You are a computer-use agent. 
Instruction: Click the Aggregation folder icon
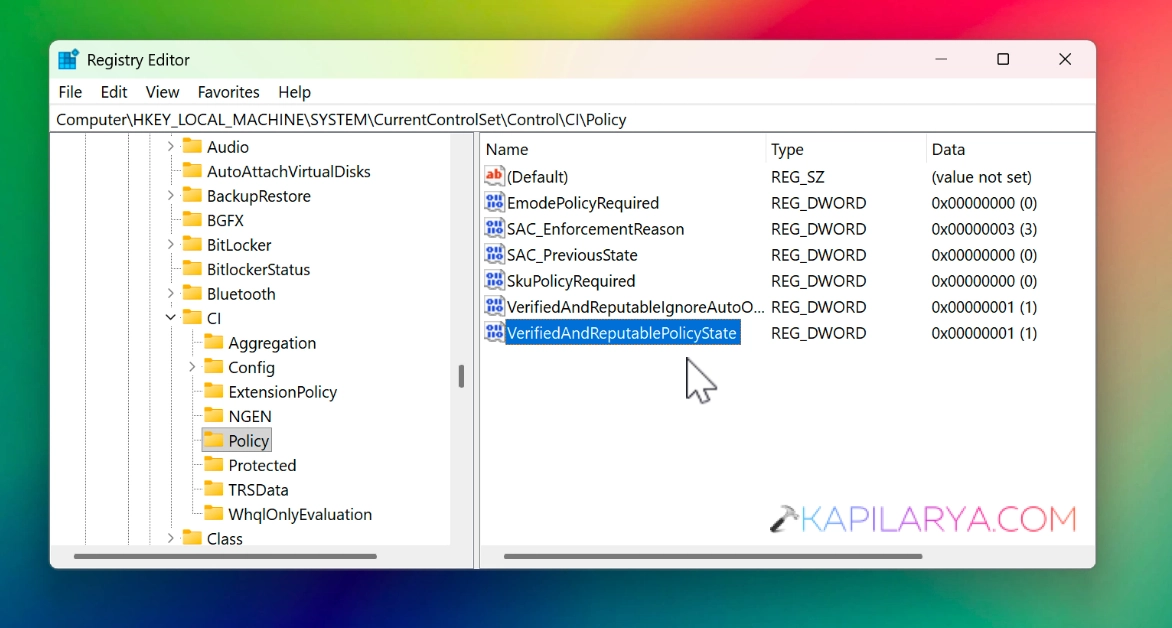point(214,342)
